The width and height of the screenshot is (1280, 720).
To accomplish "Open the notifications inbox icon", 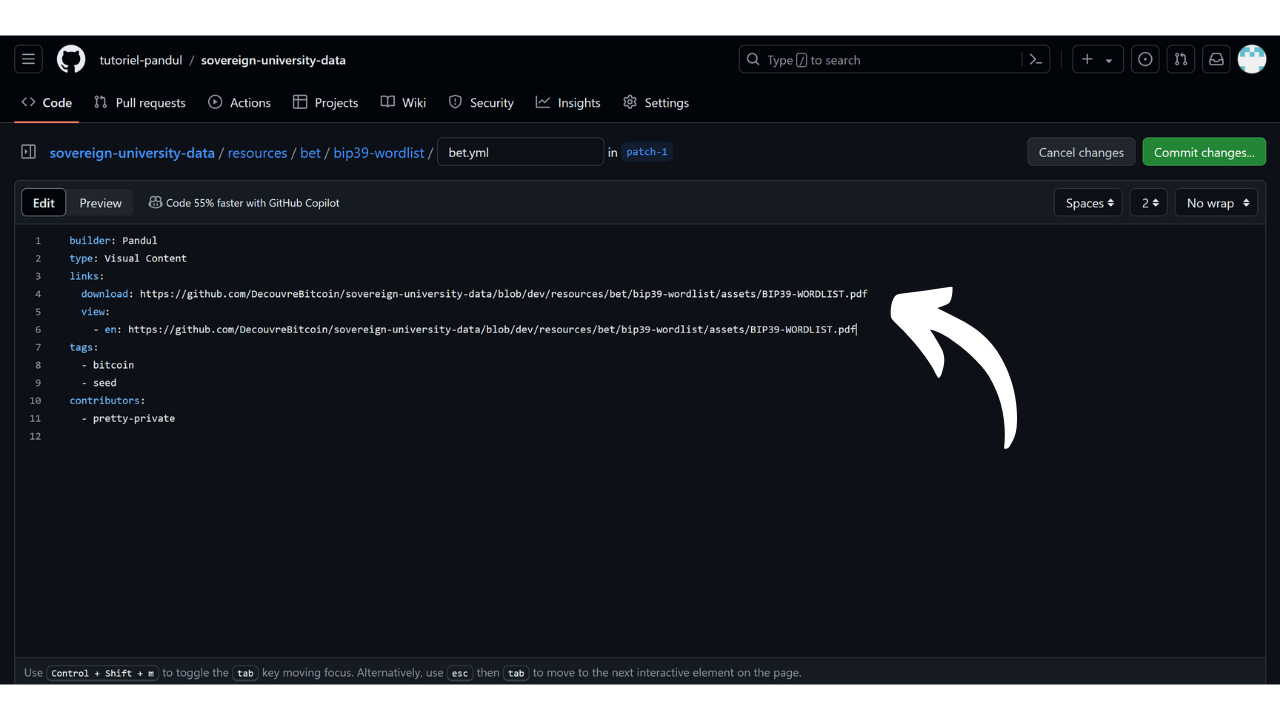I will coord(1216,60).
